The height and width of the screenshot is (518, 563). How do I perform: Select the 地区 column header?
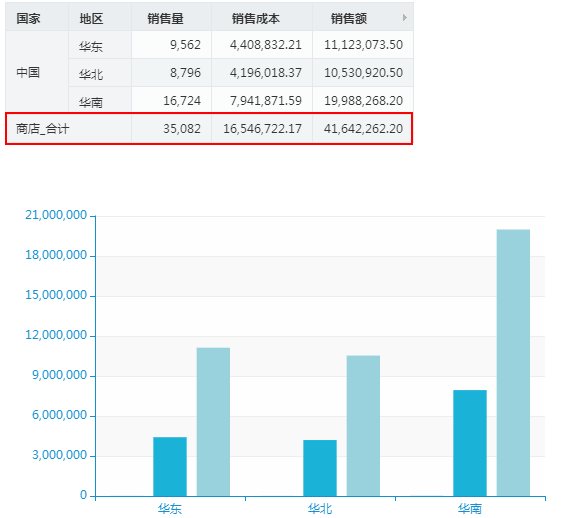pos(100,18)
